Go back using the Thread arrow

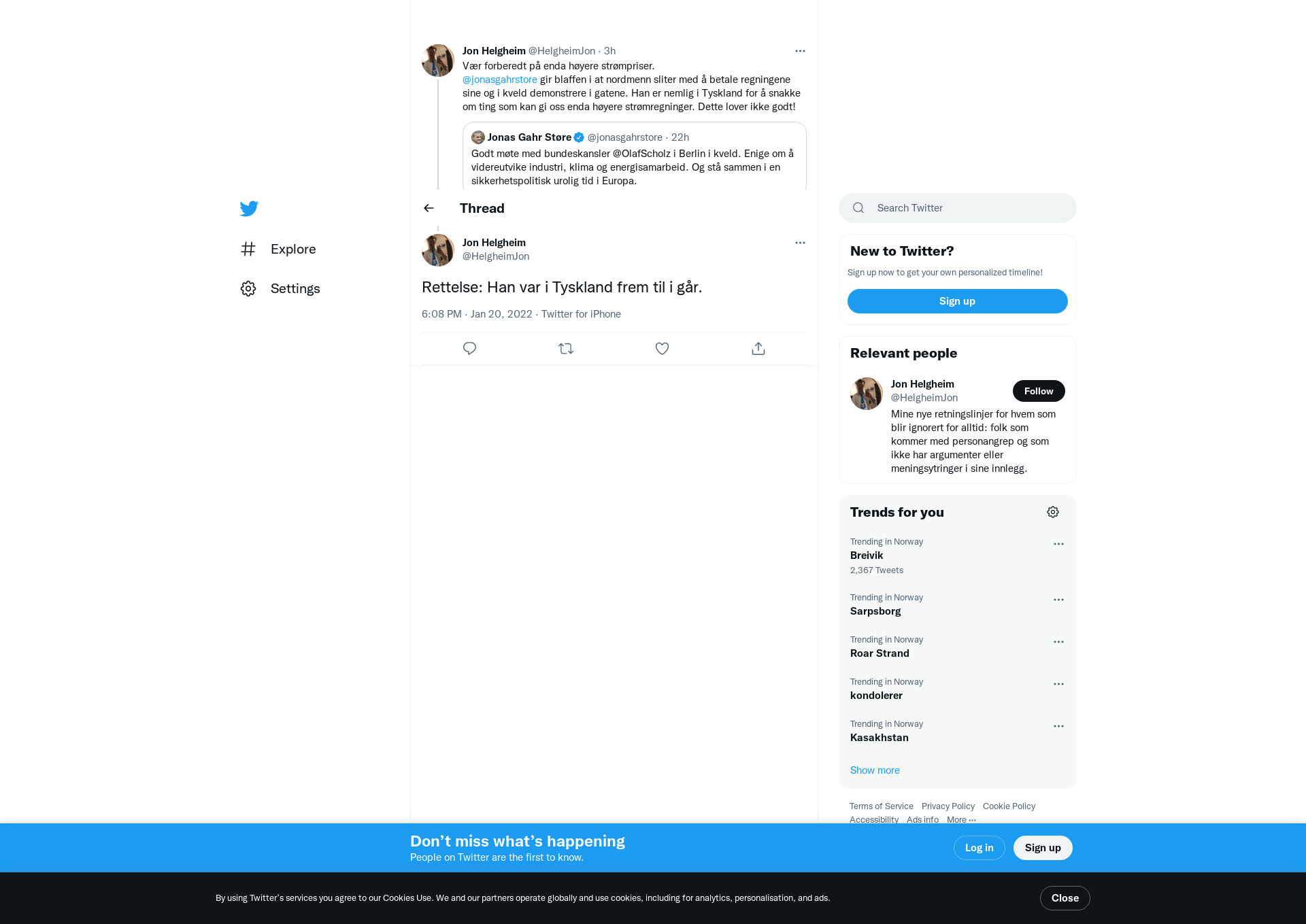pos(429,208)
